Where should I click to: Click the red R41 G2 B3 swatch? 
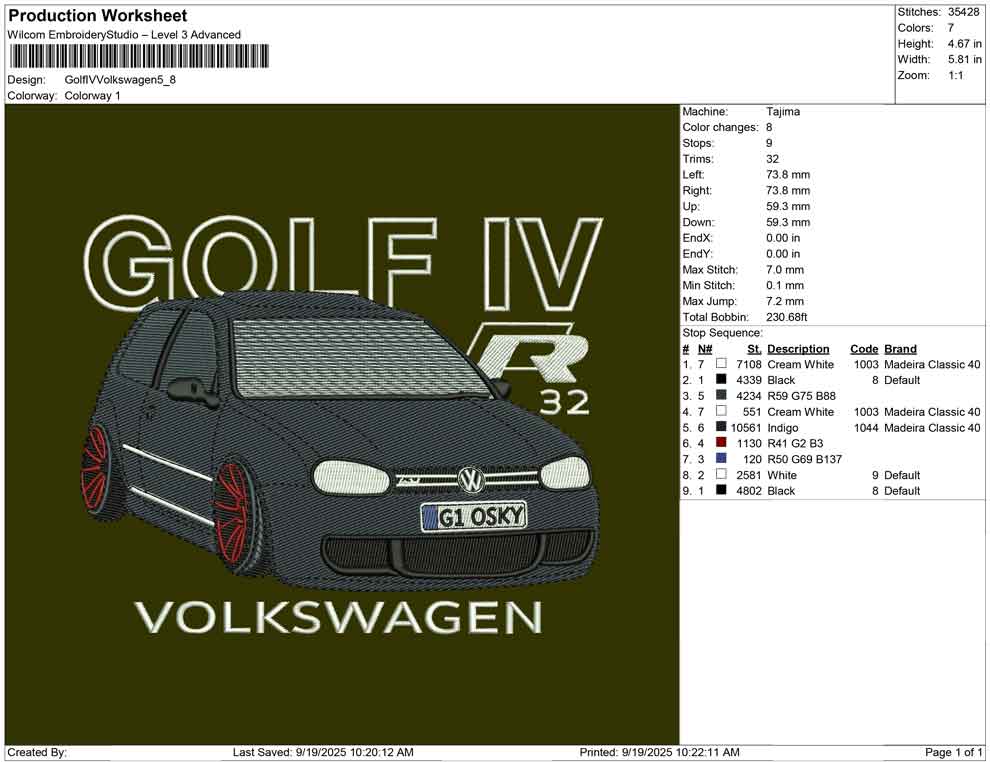(x=721, y=443)
